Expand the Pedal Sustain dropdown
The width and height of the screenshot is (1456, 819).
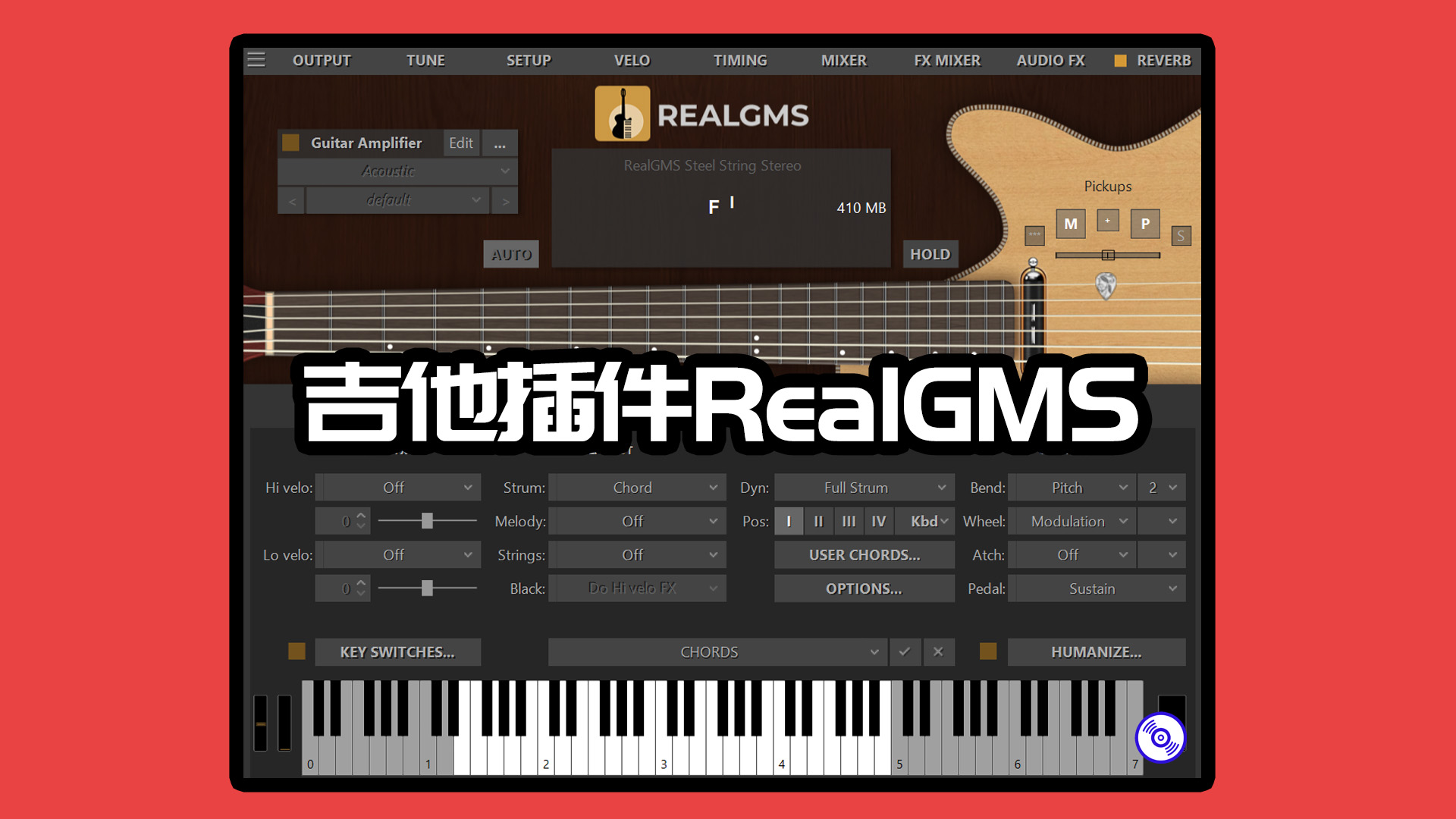tap(1085, 588)
